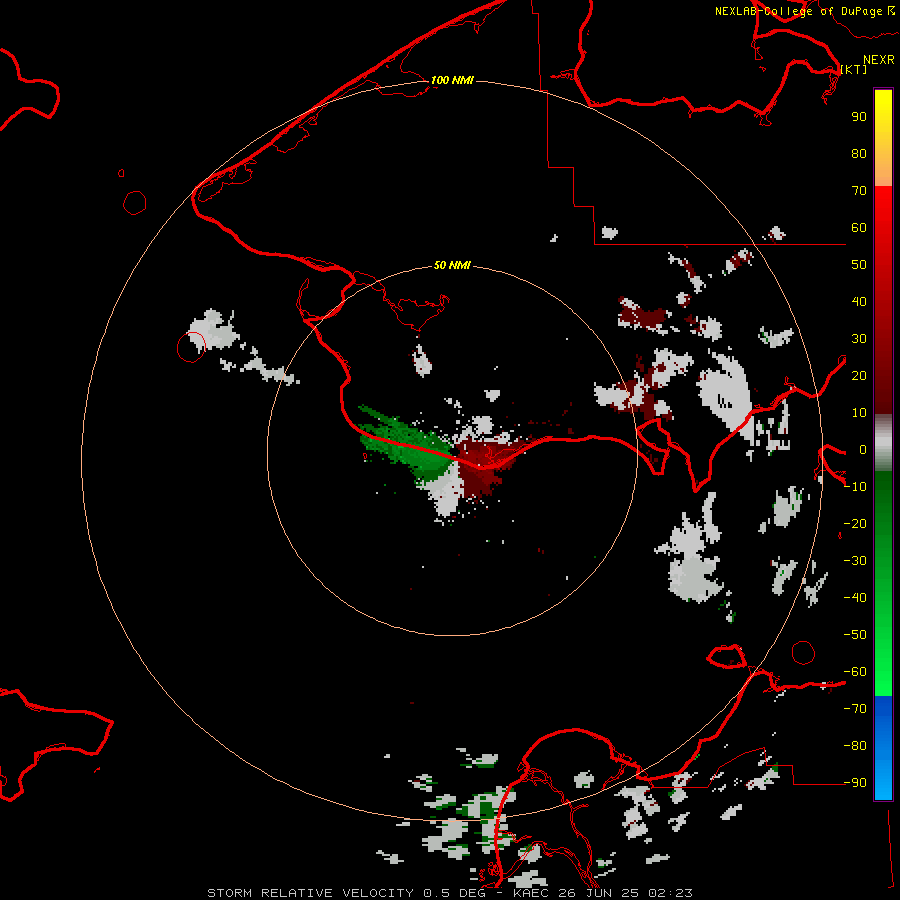Click the STORM RELATIVE VELOCITY caption text

(311, 893)
